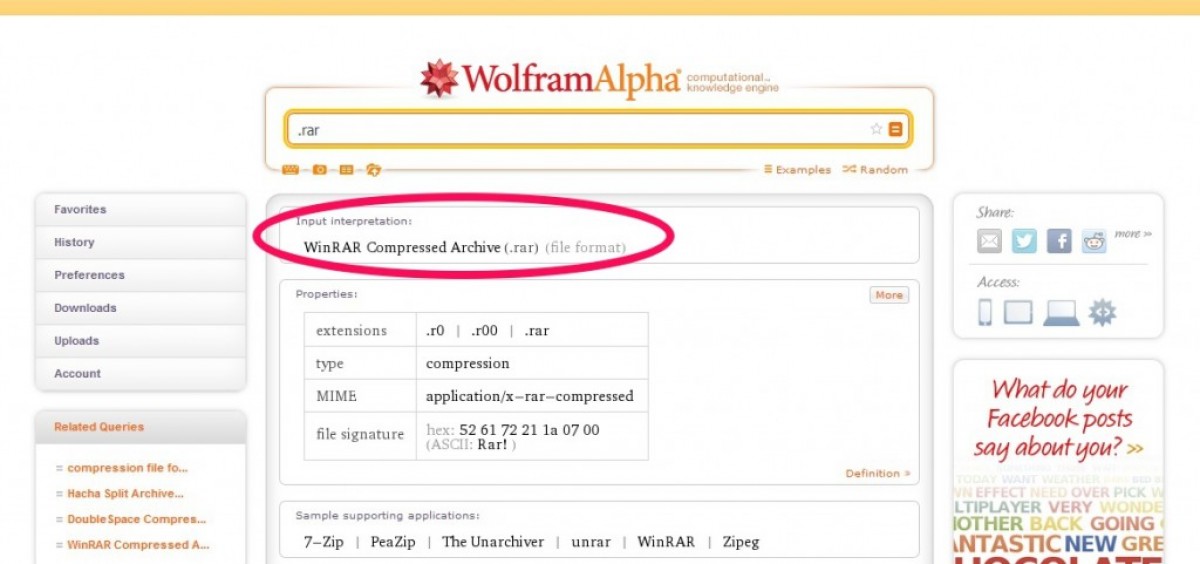
Task: Show more sharing options
Action: [1133, 234]
